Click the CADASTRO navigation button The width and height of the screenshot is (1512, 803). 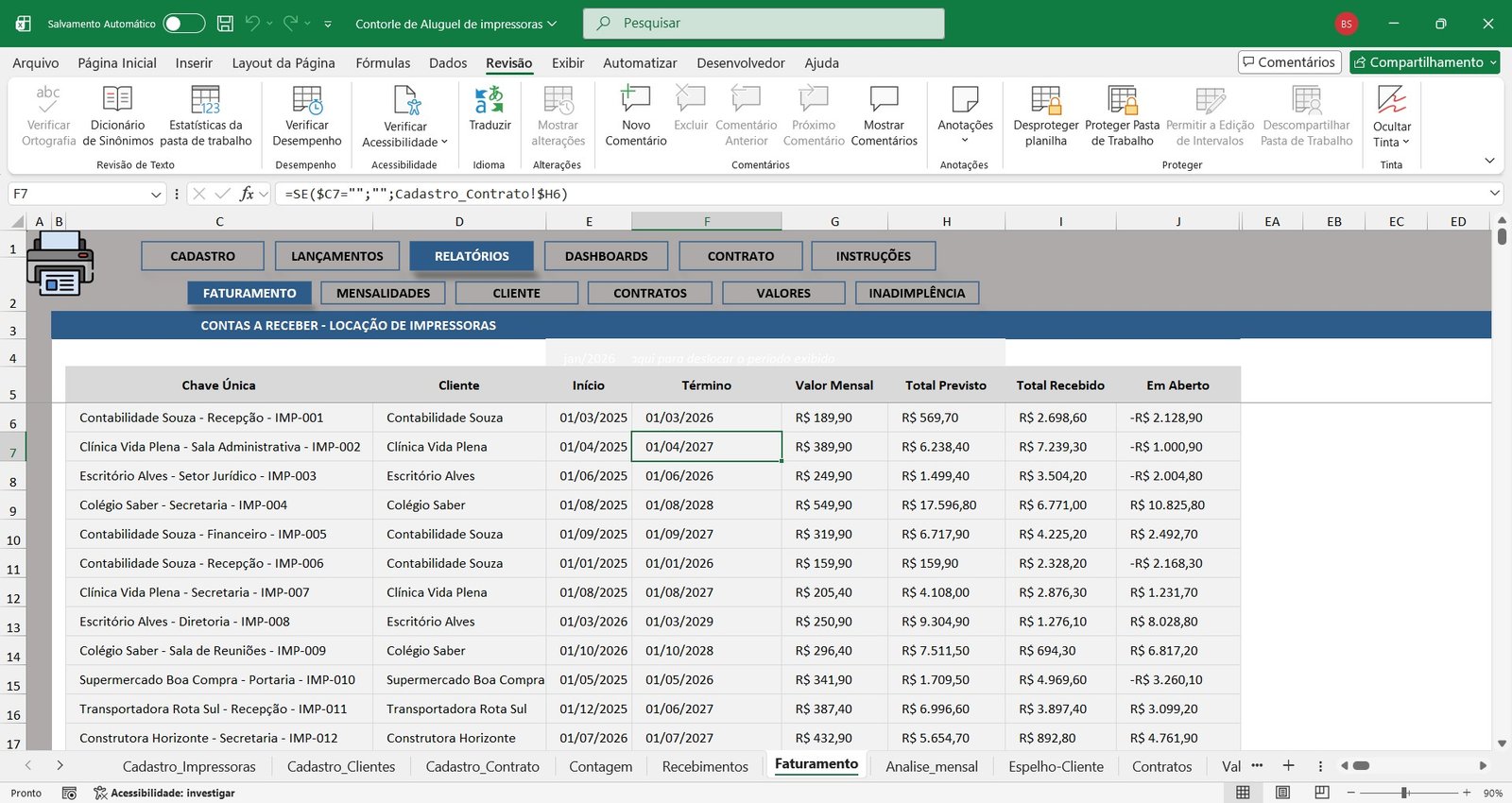202,256
